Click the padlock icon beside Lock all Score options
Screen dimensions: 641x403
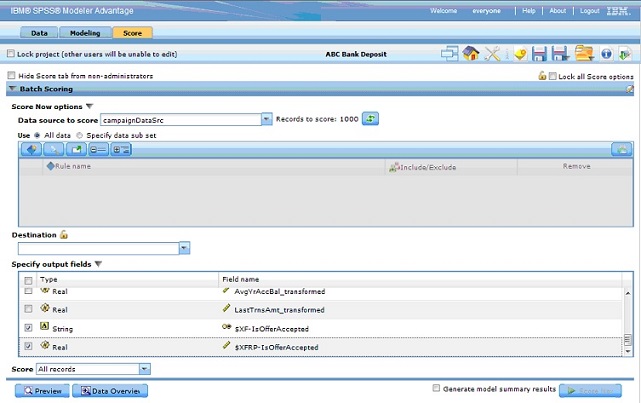click(x=542, y=76)
